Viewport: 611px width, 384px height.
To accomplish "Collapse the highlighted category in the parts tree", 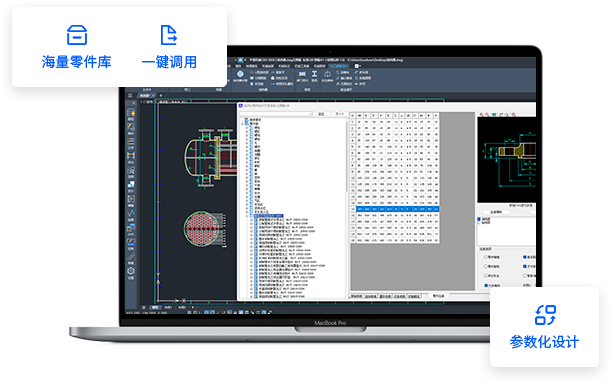I will click(x=247, y=216).
